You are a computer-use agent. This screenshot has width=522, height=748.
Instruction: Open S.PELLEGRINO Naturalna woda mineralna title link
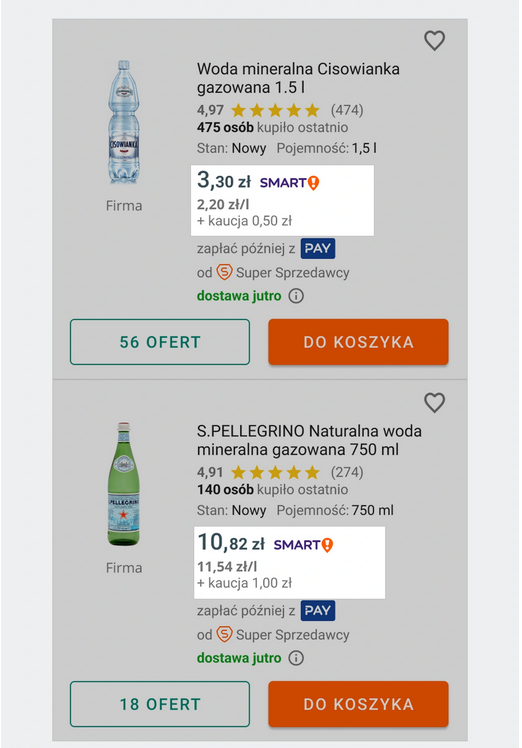click(x=309, y=440)
